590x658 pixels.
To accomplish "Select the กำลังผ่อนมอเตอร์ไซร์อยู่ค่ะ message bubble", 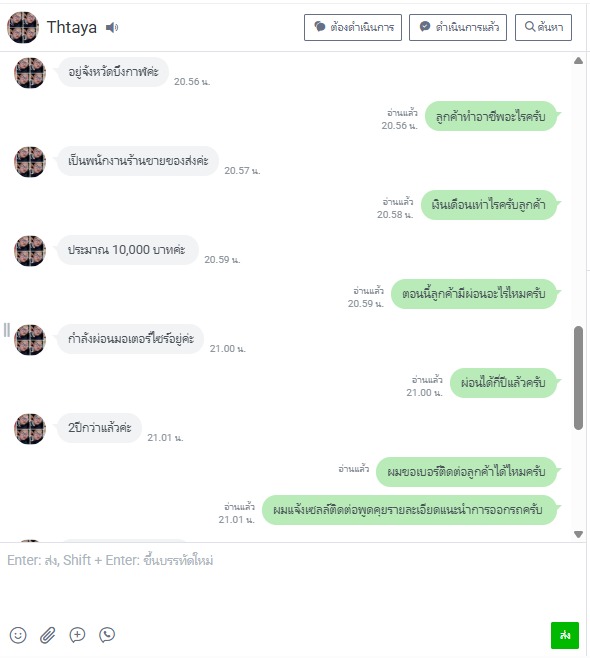I will click(131, 339).
